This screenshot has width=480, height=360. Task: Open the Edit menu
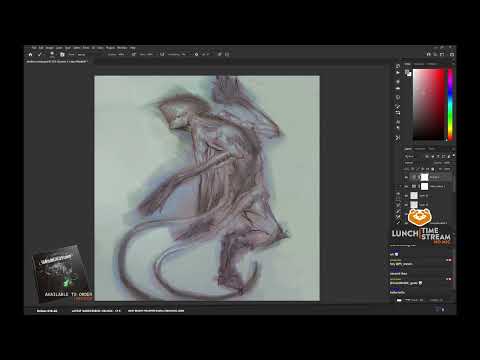tap(41, 48)
